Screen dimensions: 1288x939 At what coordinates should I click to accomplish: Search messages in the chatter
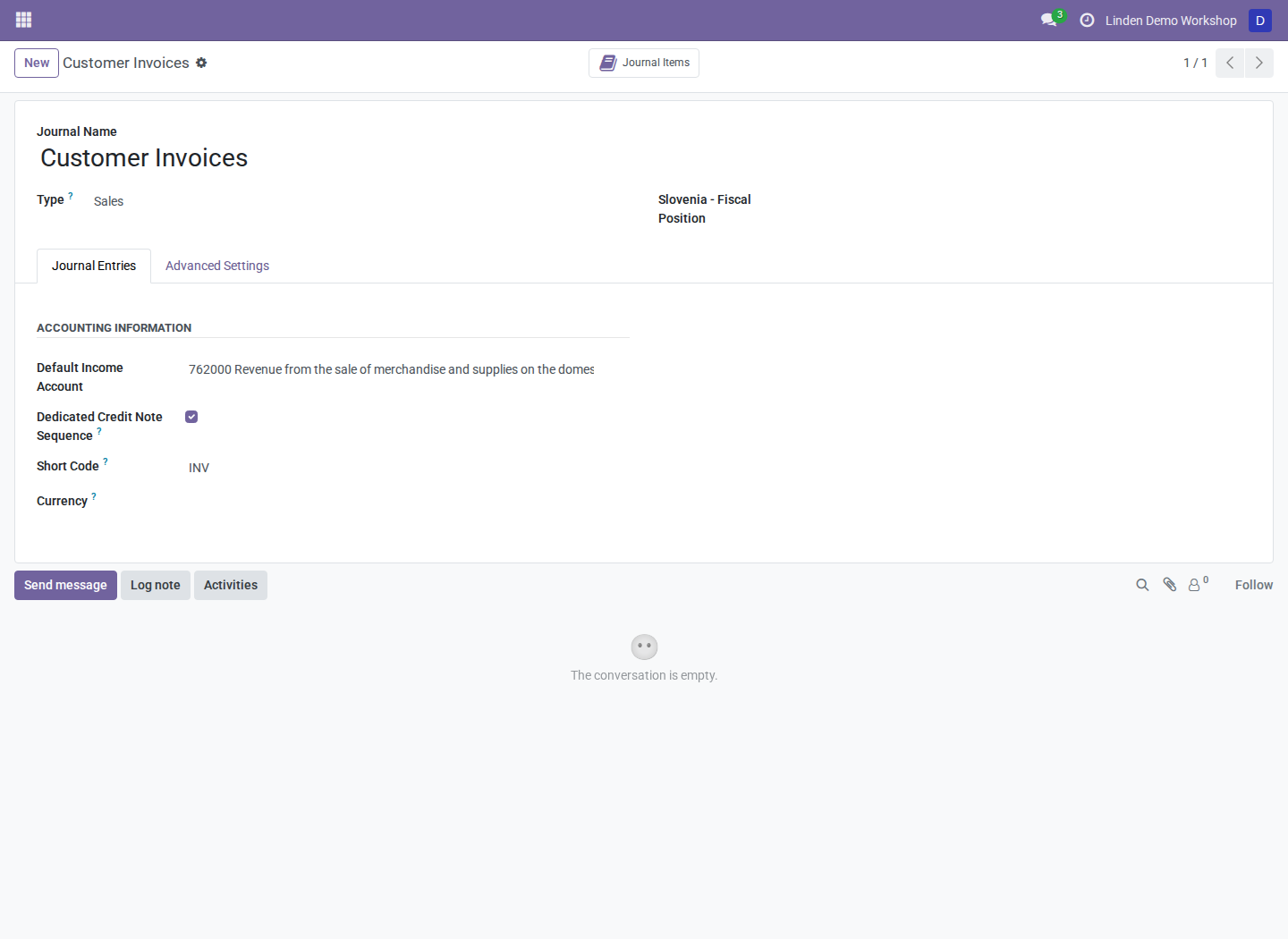click(x=1142, y=585)
